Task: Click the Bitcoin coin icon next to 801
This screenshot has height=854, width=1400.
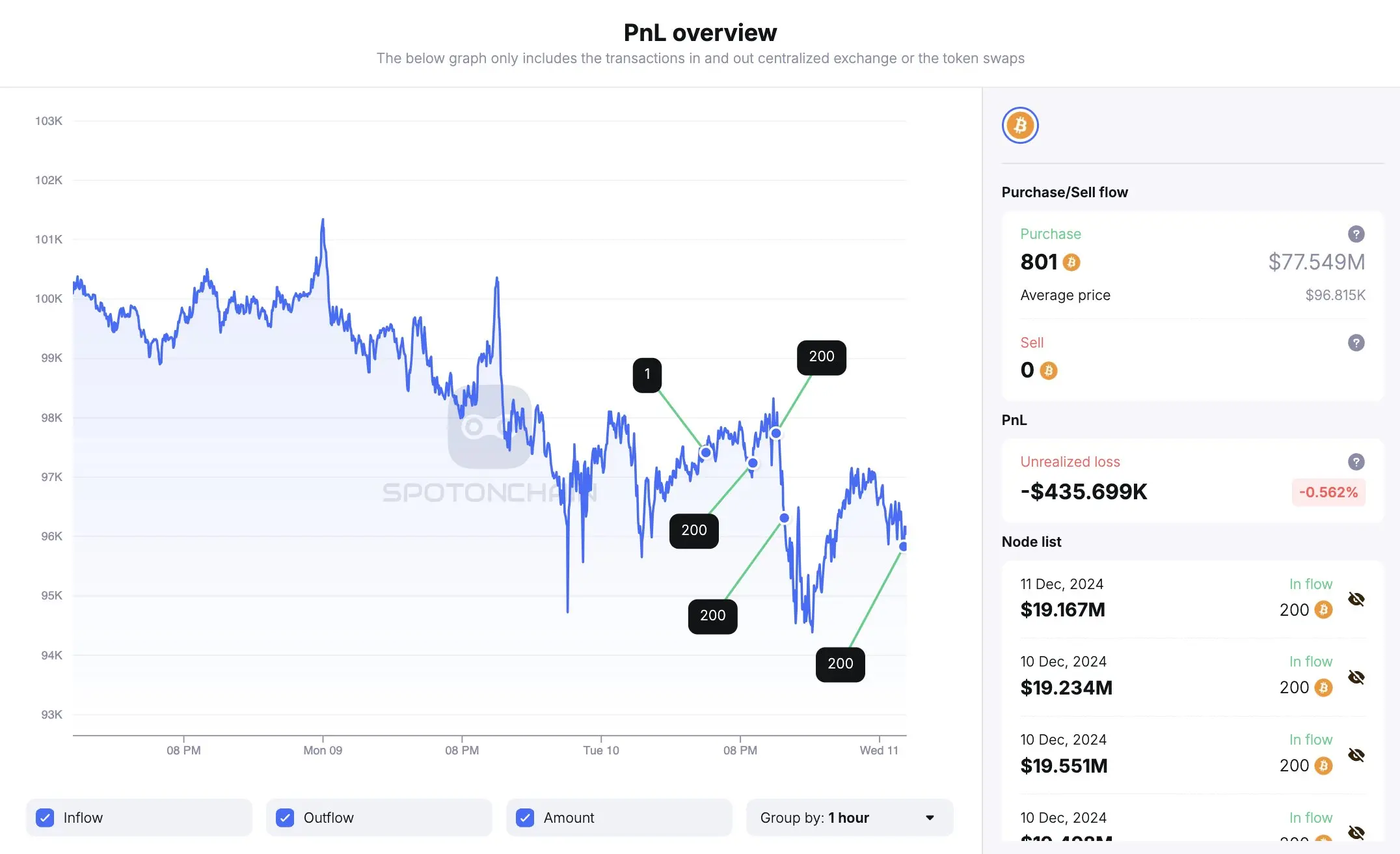Action: click(x=1071, y=262)
